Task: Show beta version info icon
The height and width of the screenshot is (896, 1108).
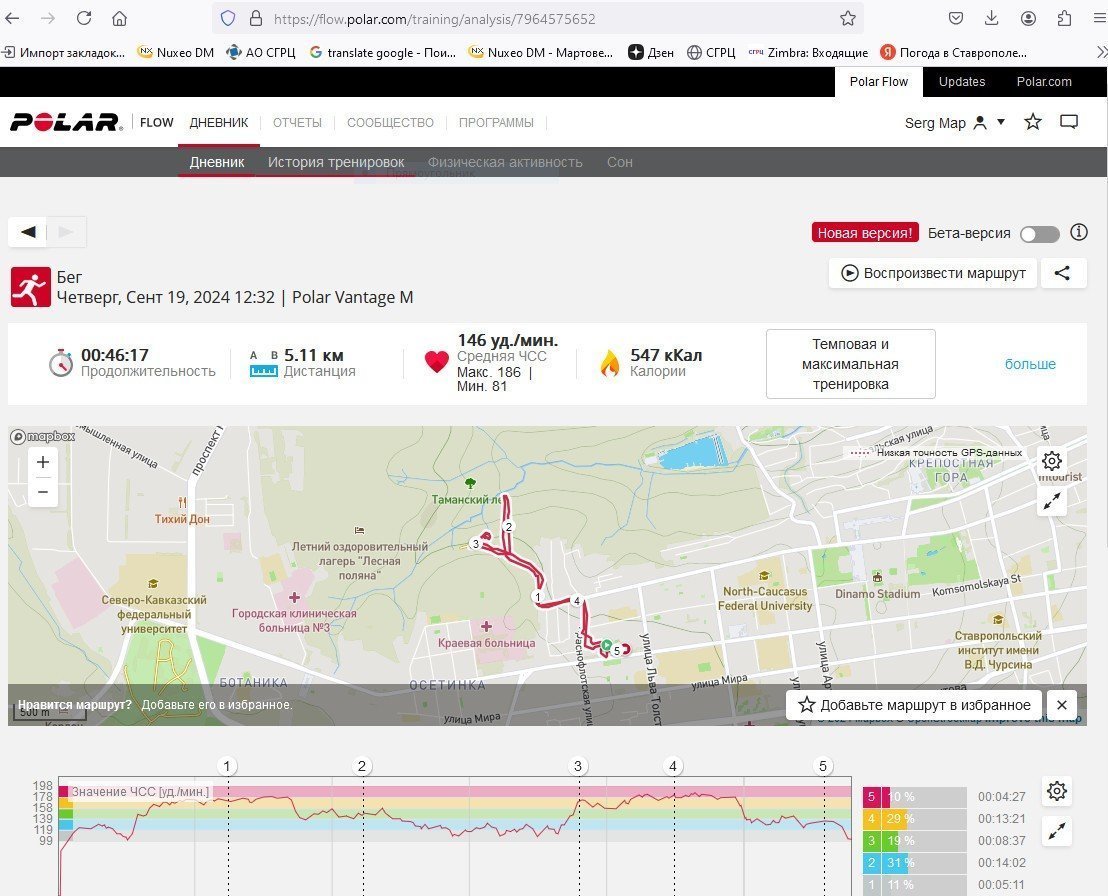Action: (1078, 232)
